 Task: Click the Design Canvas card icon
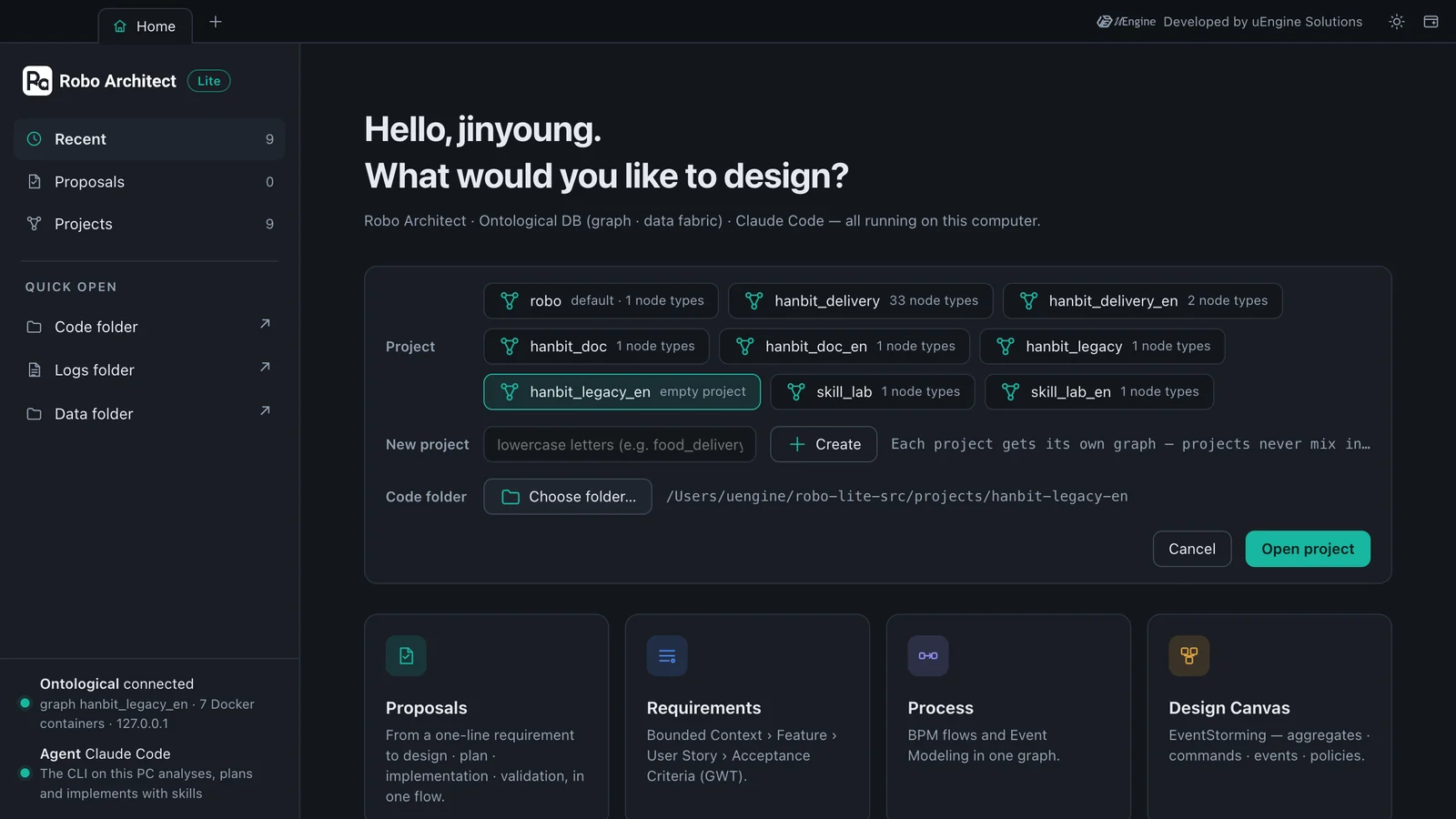click(1189, 655)
